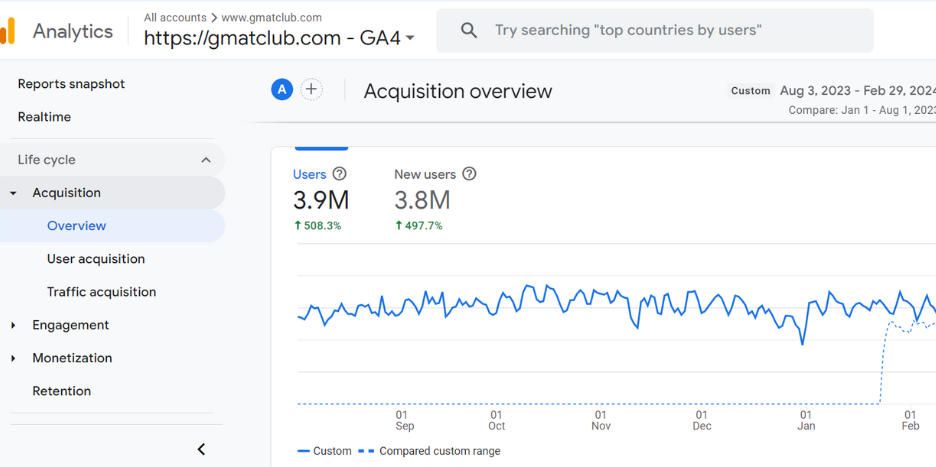Open the custom date range picker

[x=855, y=90]
